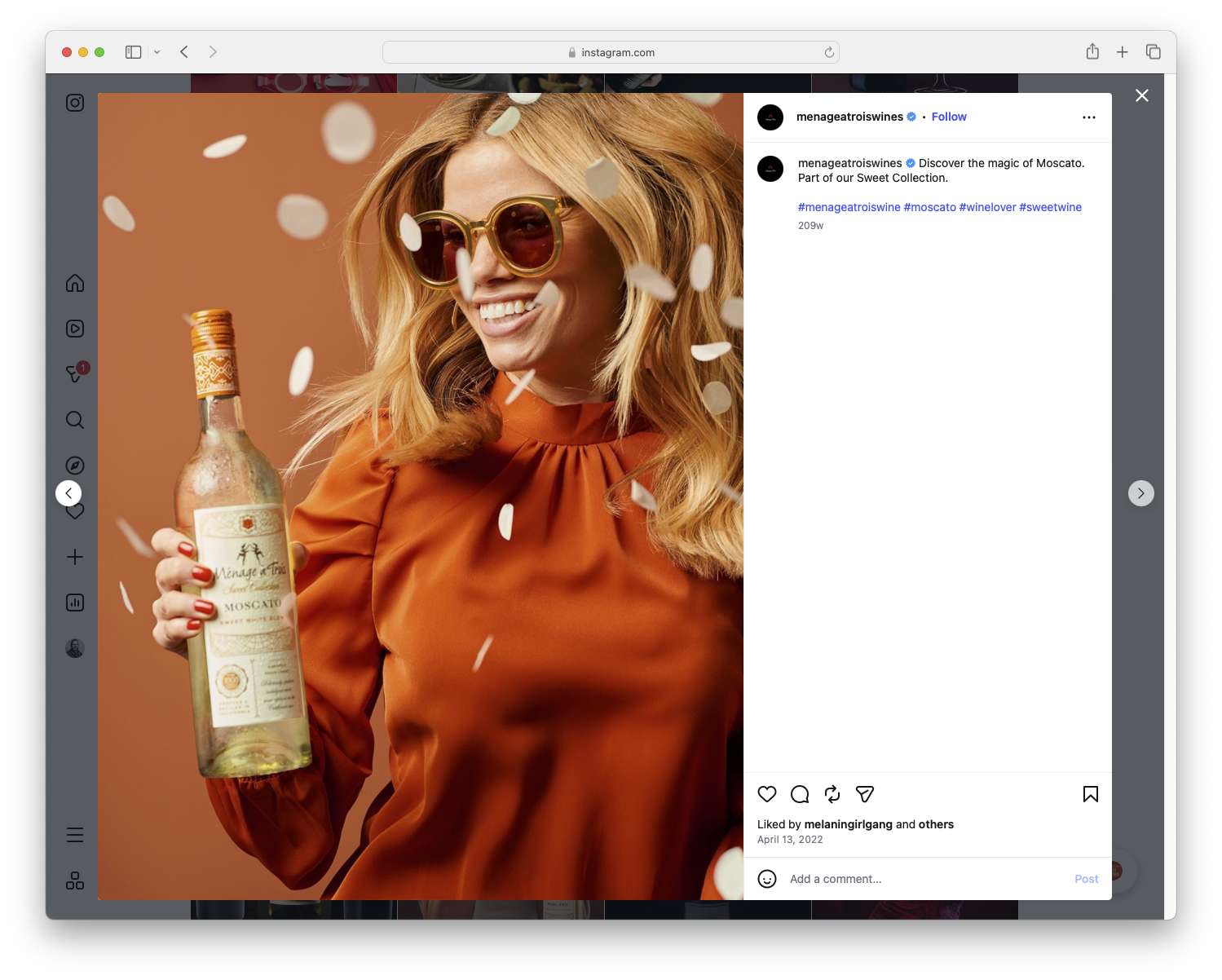Open the #moscato hashtag link
This screenshot has height=980, width=1222.
pos(929,206)
